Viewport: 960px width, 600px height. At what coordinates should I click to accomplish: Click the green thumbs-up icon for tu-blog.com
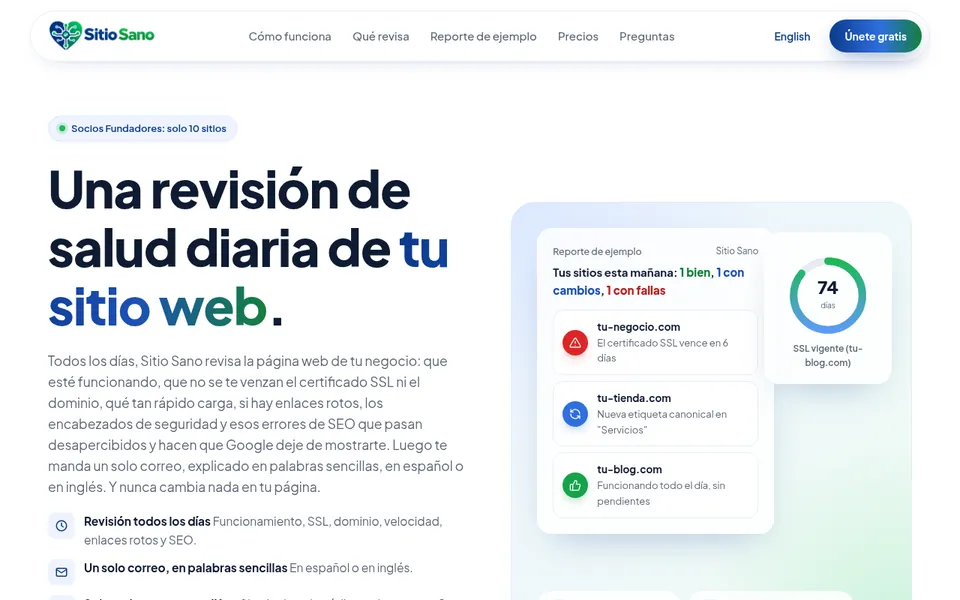tap(575, 486)
